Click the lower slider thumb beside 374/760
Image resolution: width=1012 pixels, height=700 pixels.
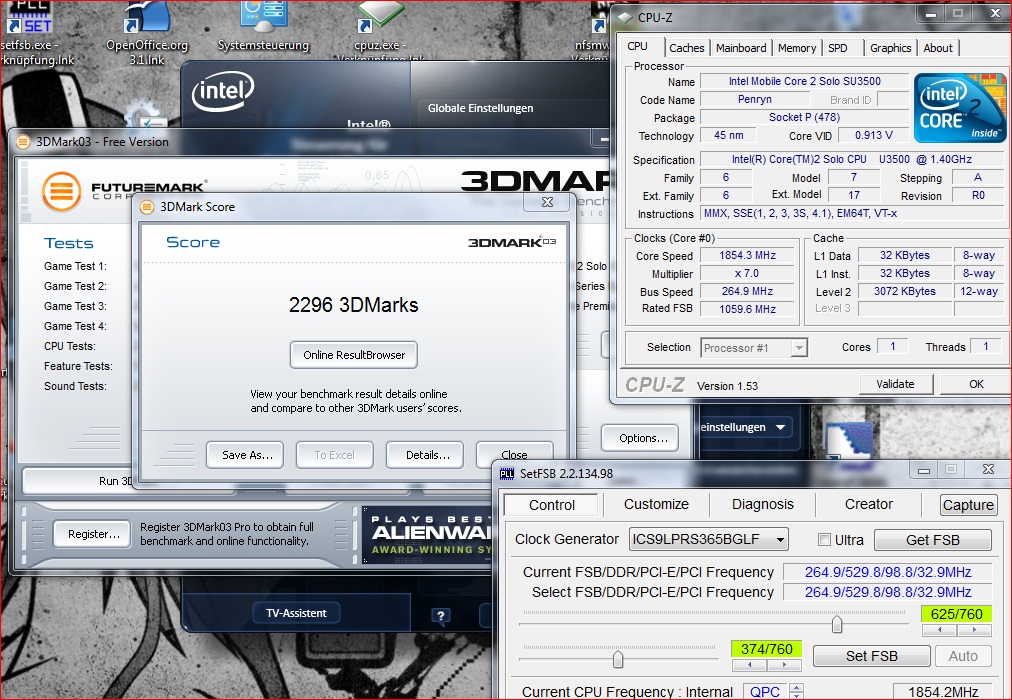coord(618,659)
